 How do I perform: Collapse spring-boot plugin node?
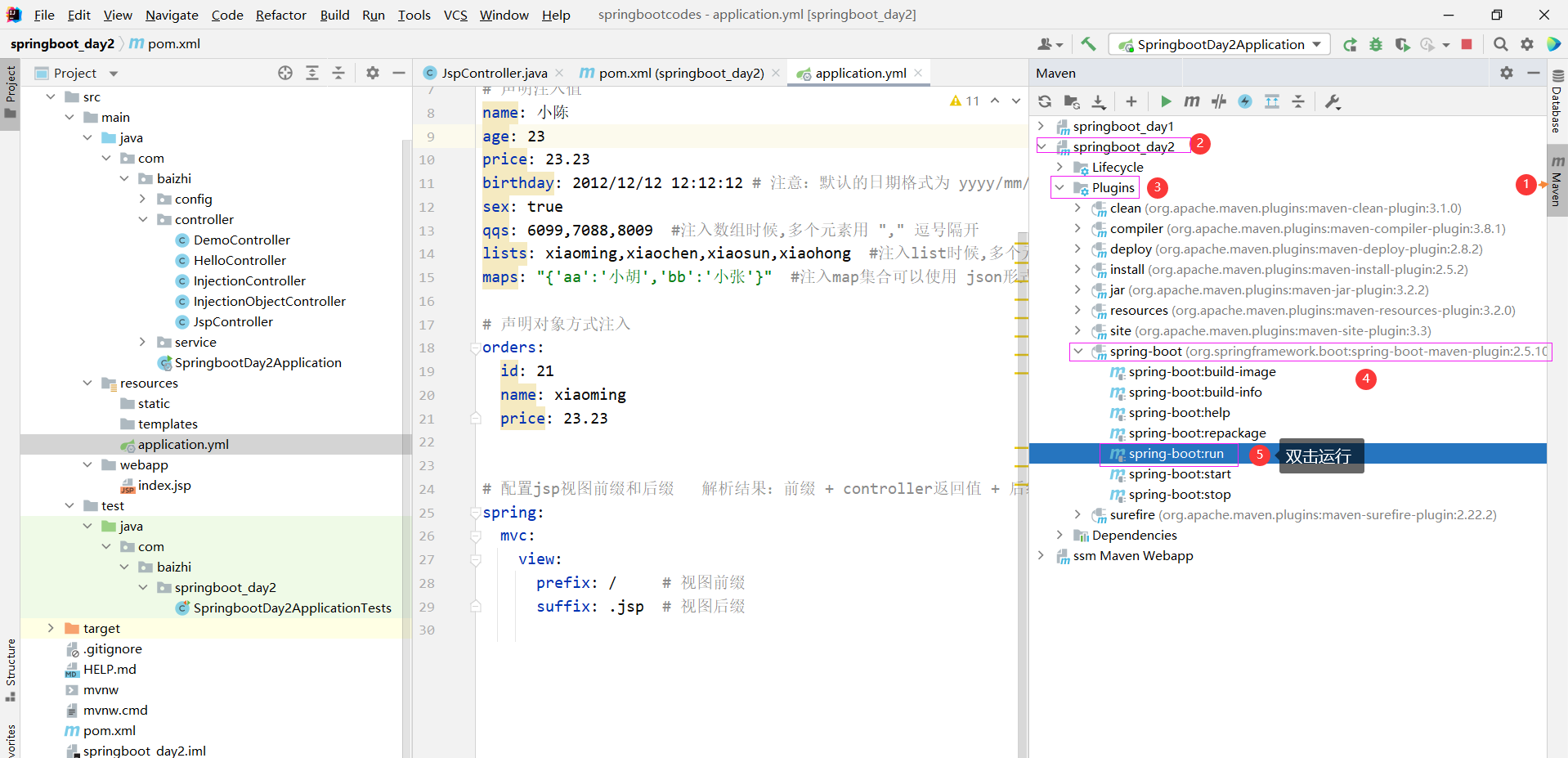point(1077,351)
